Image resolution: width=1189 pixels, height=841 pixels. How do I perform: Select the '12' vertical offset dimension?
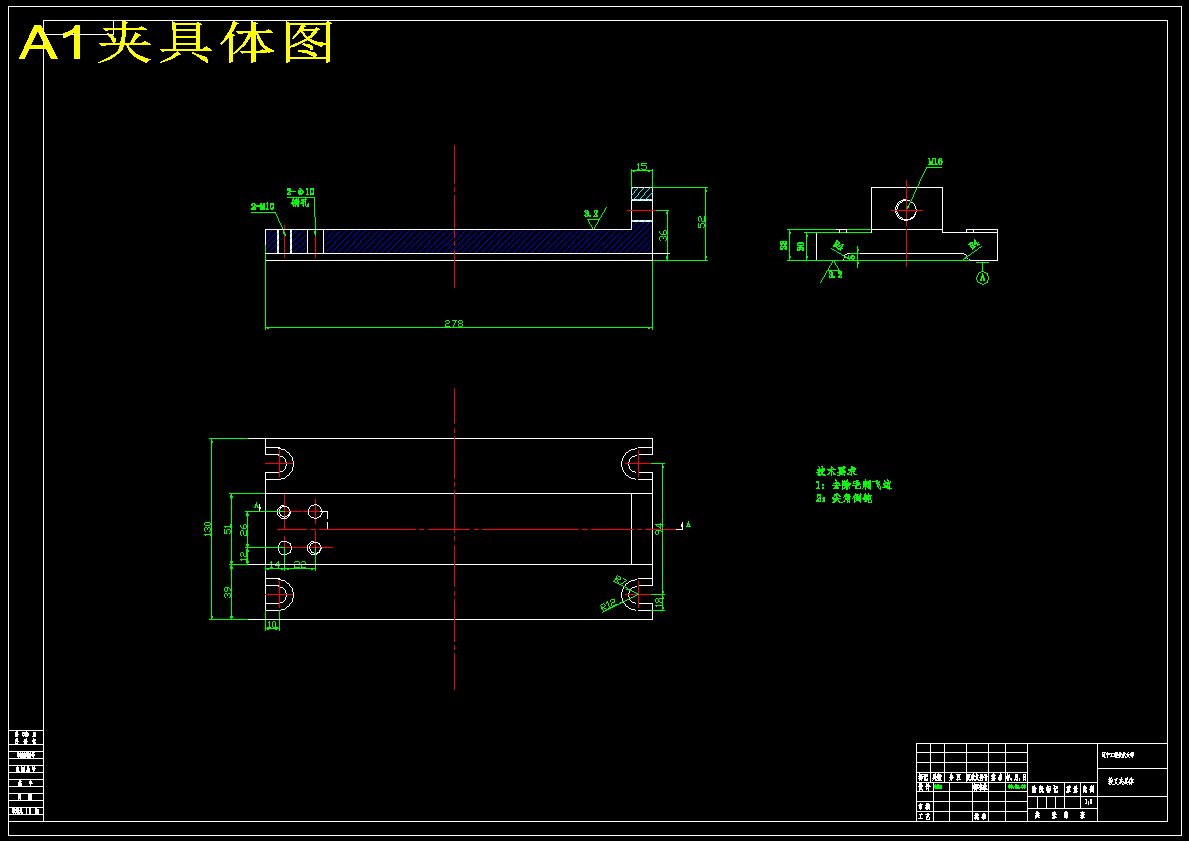(x=243, y=557)
